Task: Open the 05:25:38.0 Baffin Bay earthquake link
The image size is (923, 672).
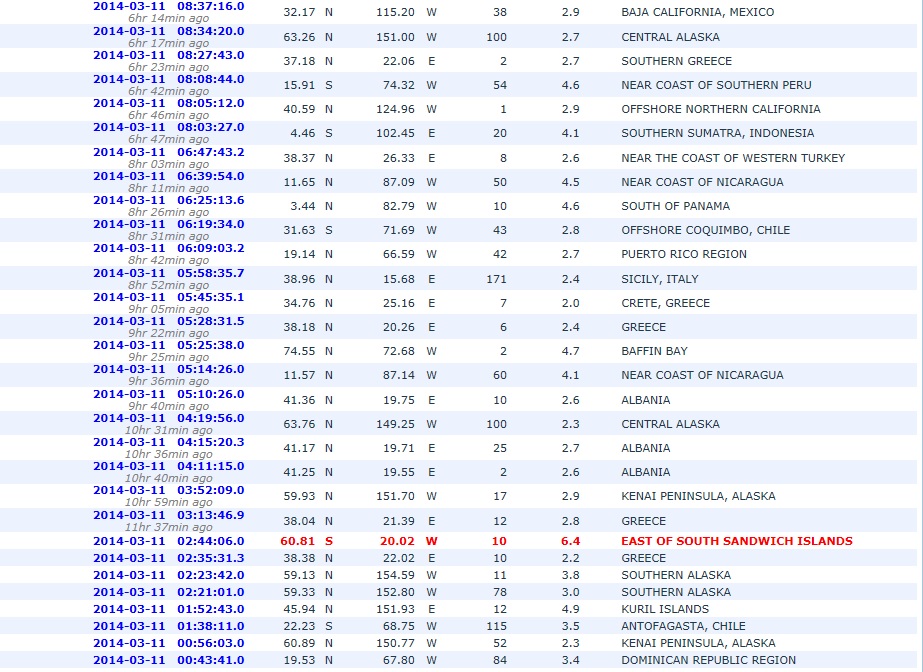Action: (168, 345)
